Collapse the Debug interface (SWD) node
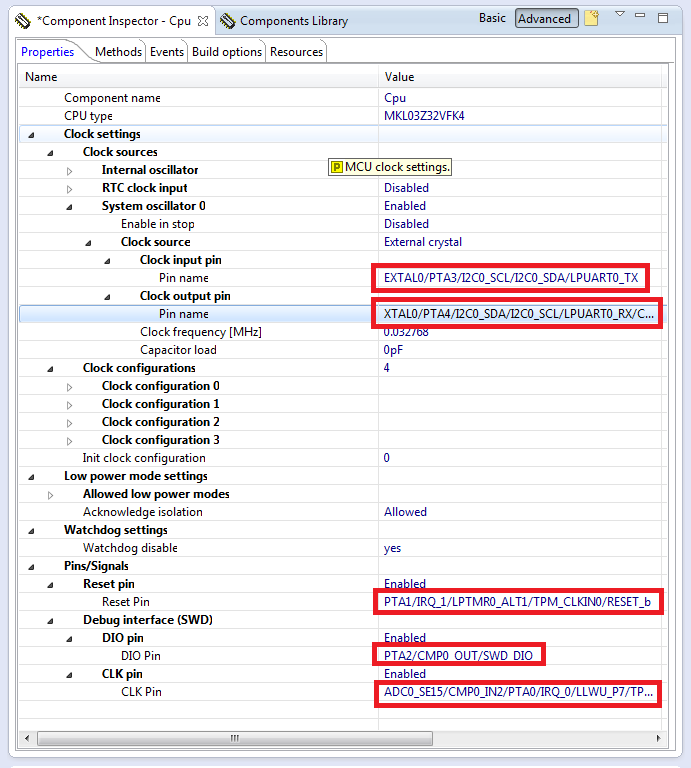 point(50,621)
